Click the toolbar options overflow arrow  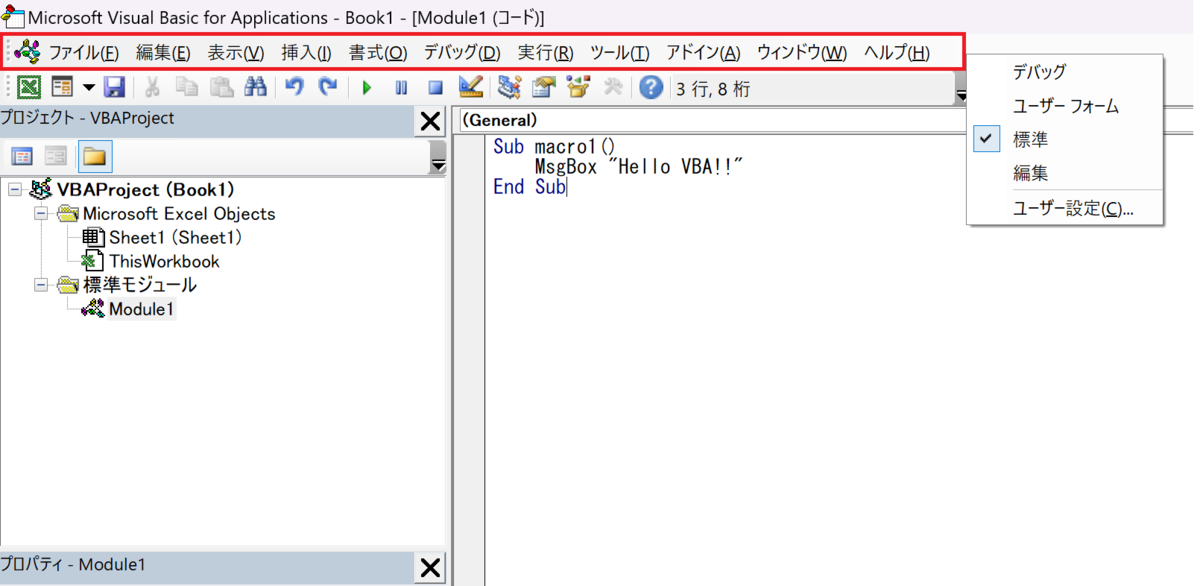(x=960, y=96)
